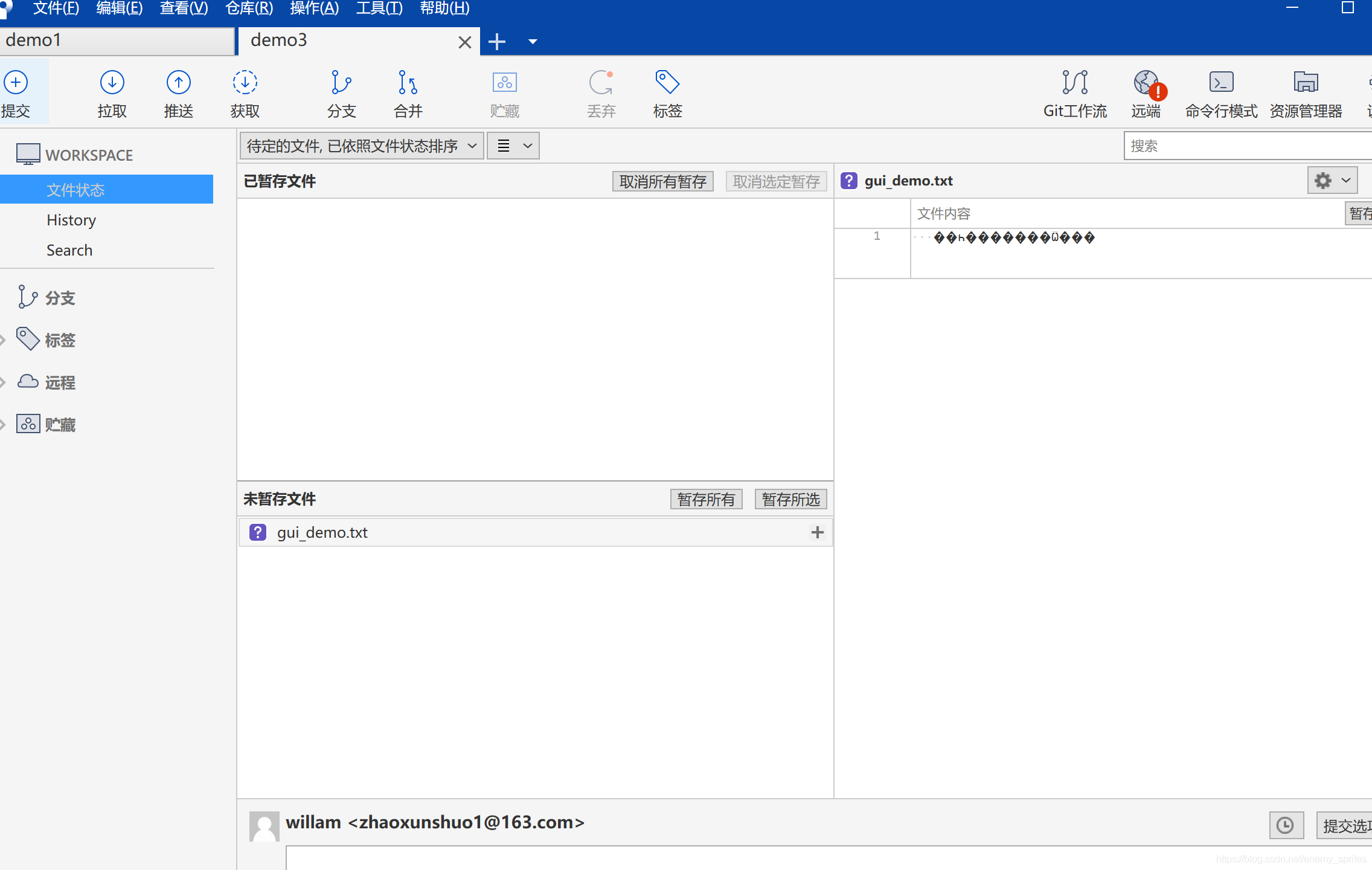Click the 标签 (Tag) toolbar icon
Viewport: 1372px width, 870px height.
tap(667, 93)
